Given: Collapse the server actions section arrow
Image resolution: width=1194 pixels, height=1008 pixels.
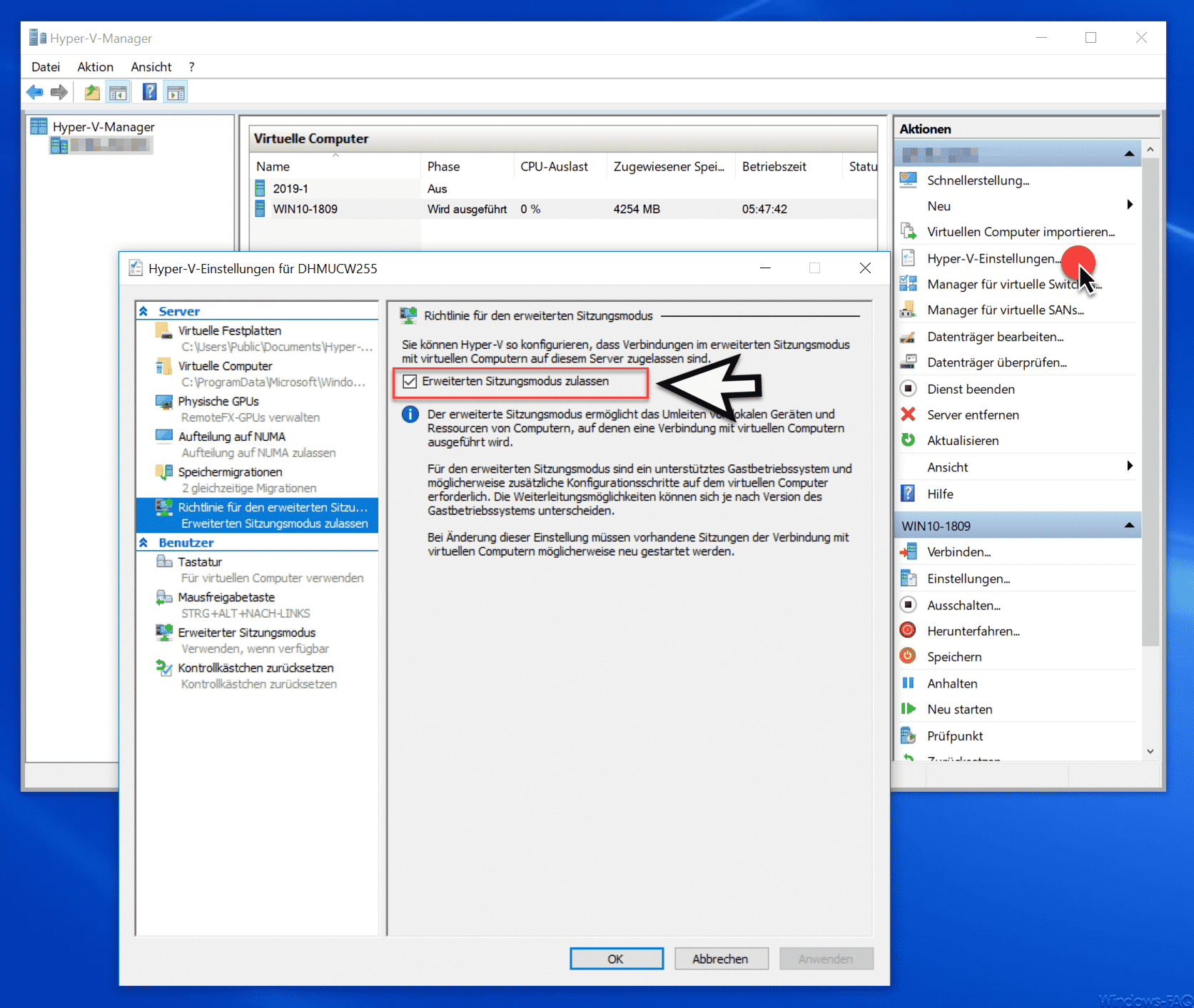Looking at the screenshot, I should pos(1129,153).
